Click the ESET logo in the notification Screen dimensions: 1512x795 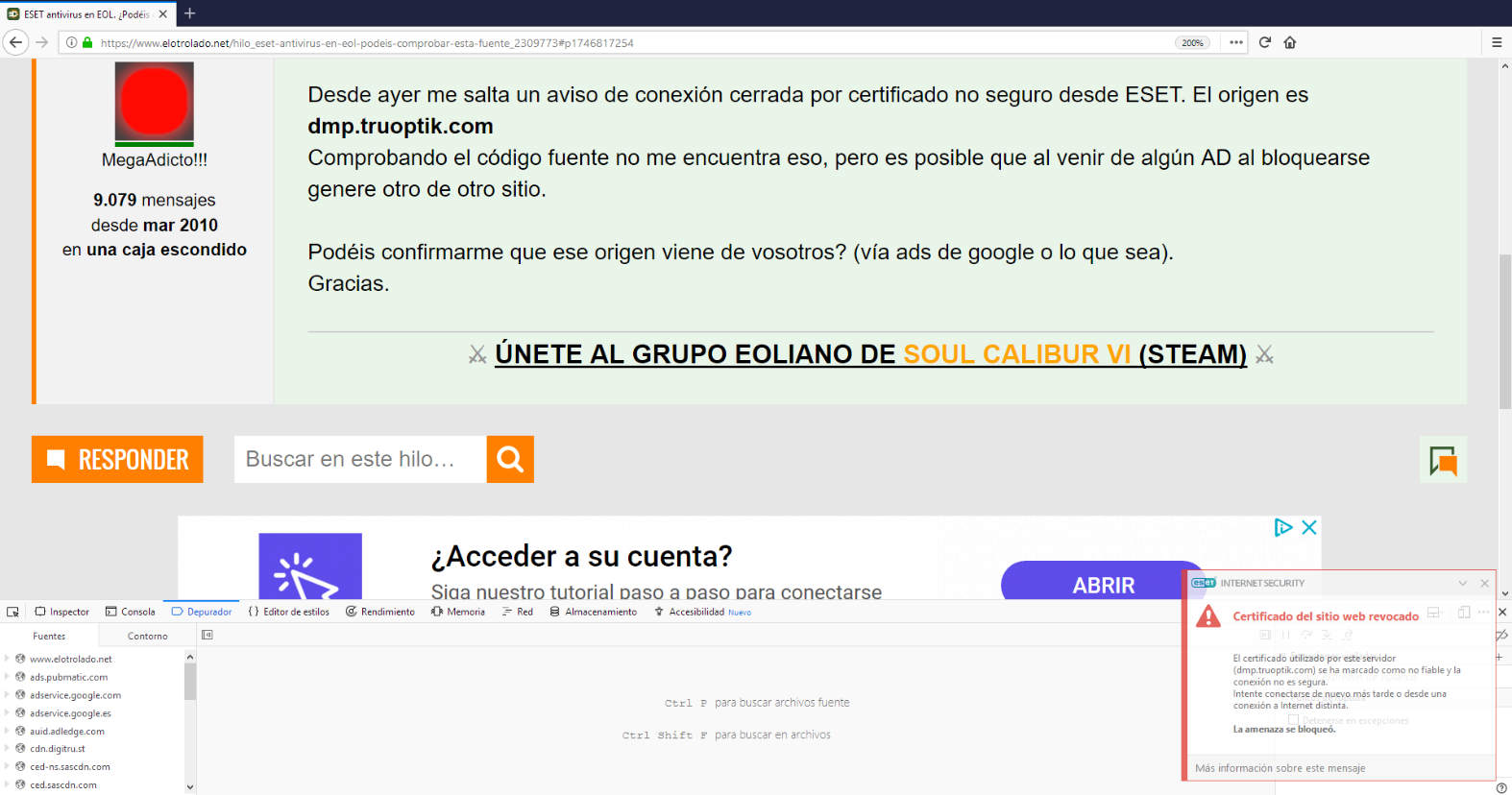[x=1204, y=583]
